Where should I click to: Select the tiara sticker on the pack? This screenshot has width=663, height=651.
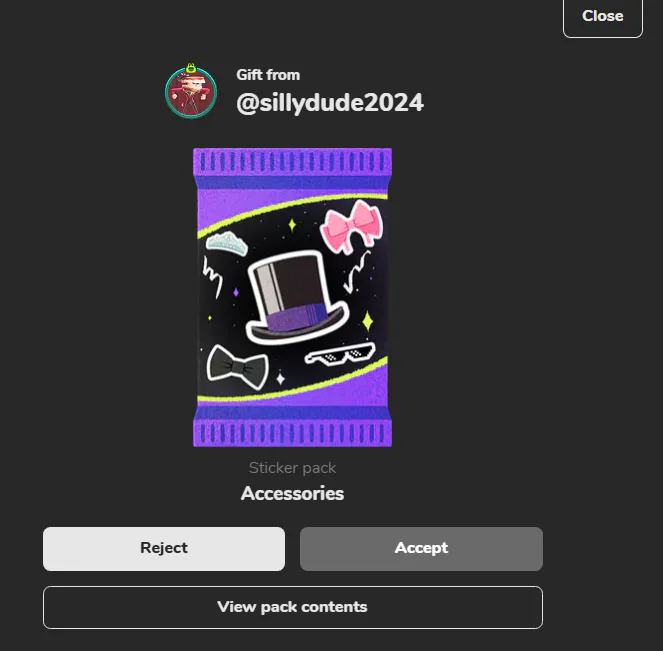coord(227,243)
